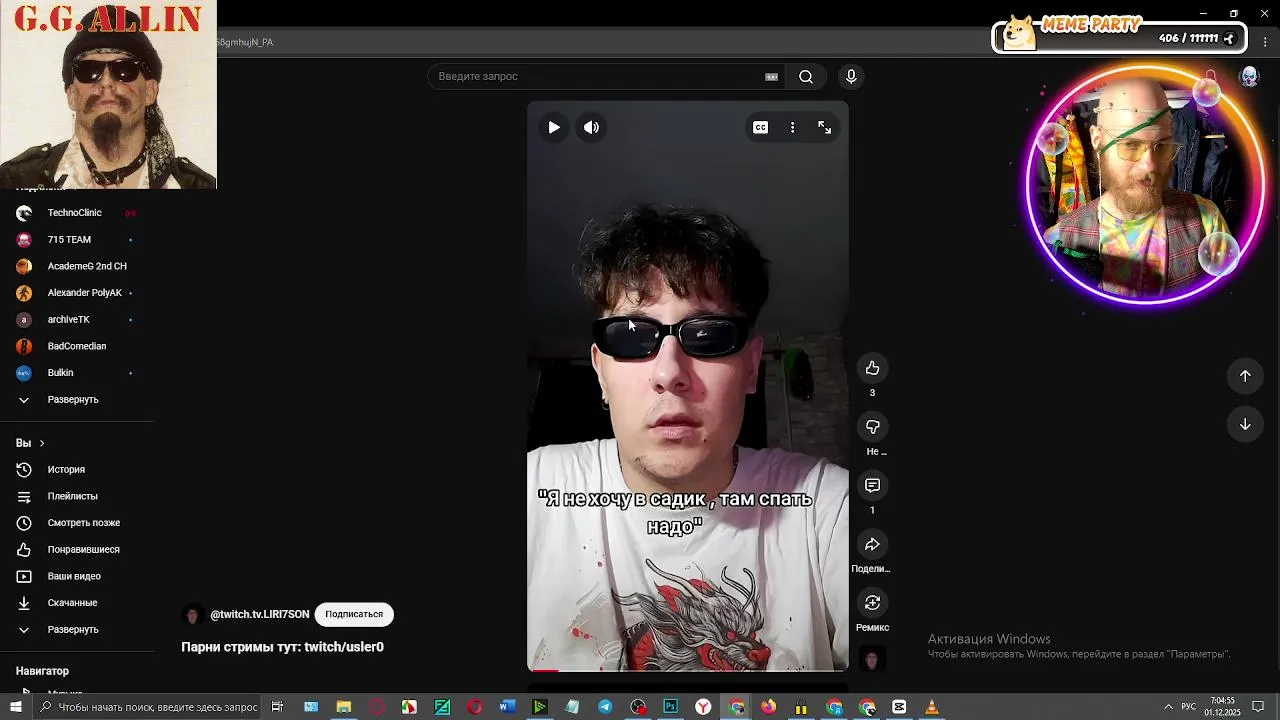Toggle closed captions on the video

pos(761,127)
